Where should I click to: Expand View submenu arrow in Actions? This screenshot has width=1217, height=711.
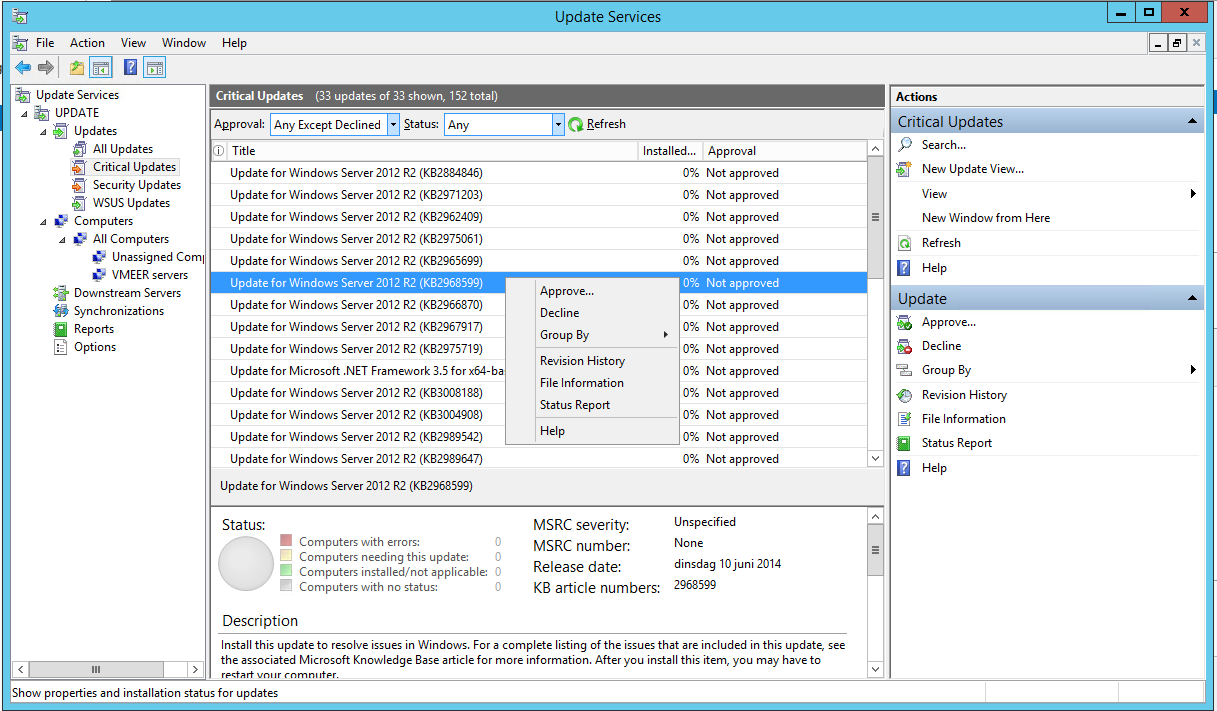click(x=1193, y=194)
